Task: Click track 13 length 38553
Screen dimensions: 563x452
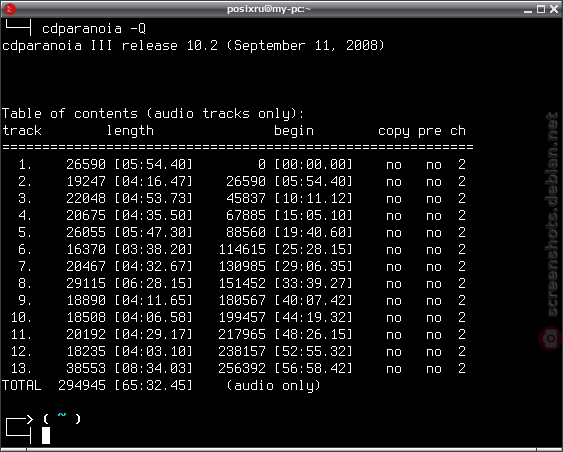Action: [x=86, y=368]
